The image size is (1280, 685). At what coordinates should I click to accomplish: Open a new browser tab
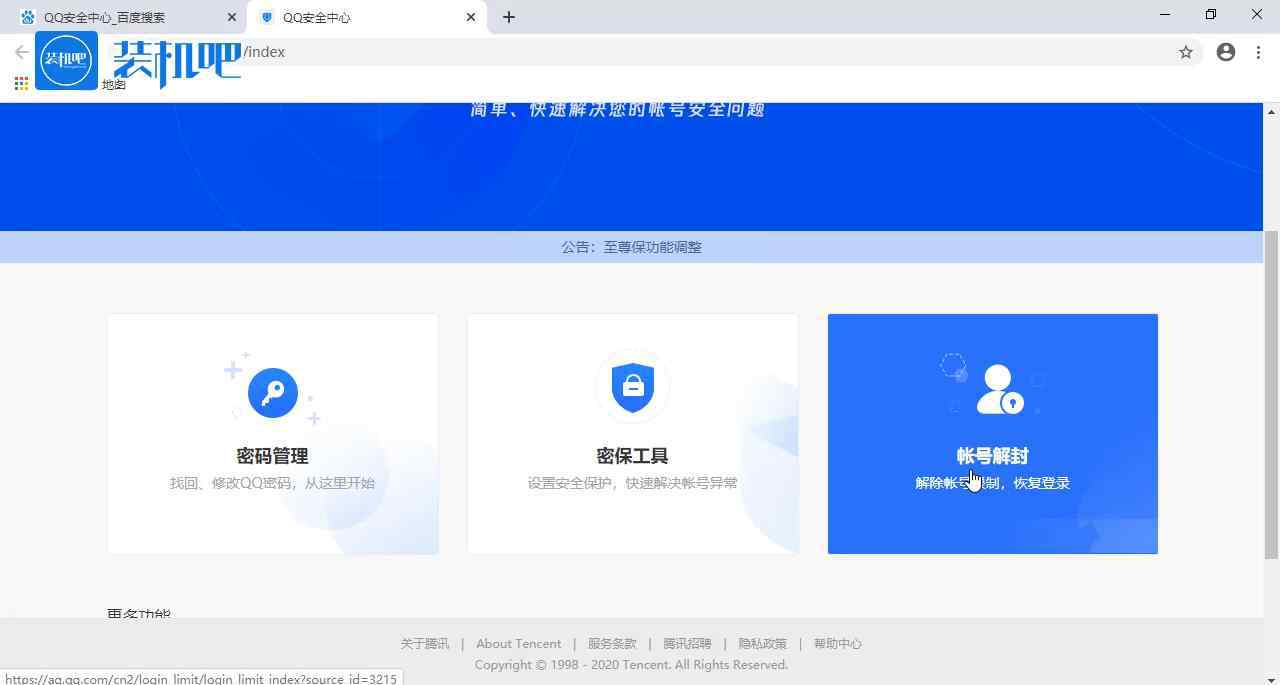[509, 17]
